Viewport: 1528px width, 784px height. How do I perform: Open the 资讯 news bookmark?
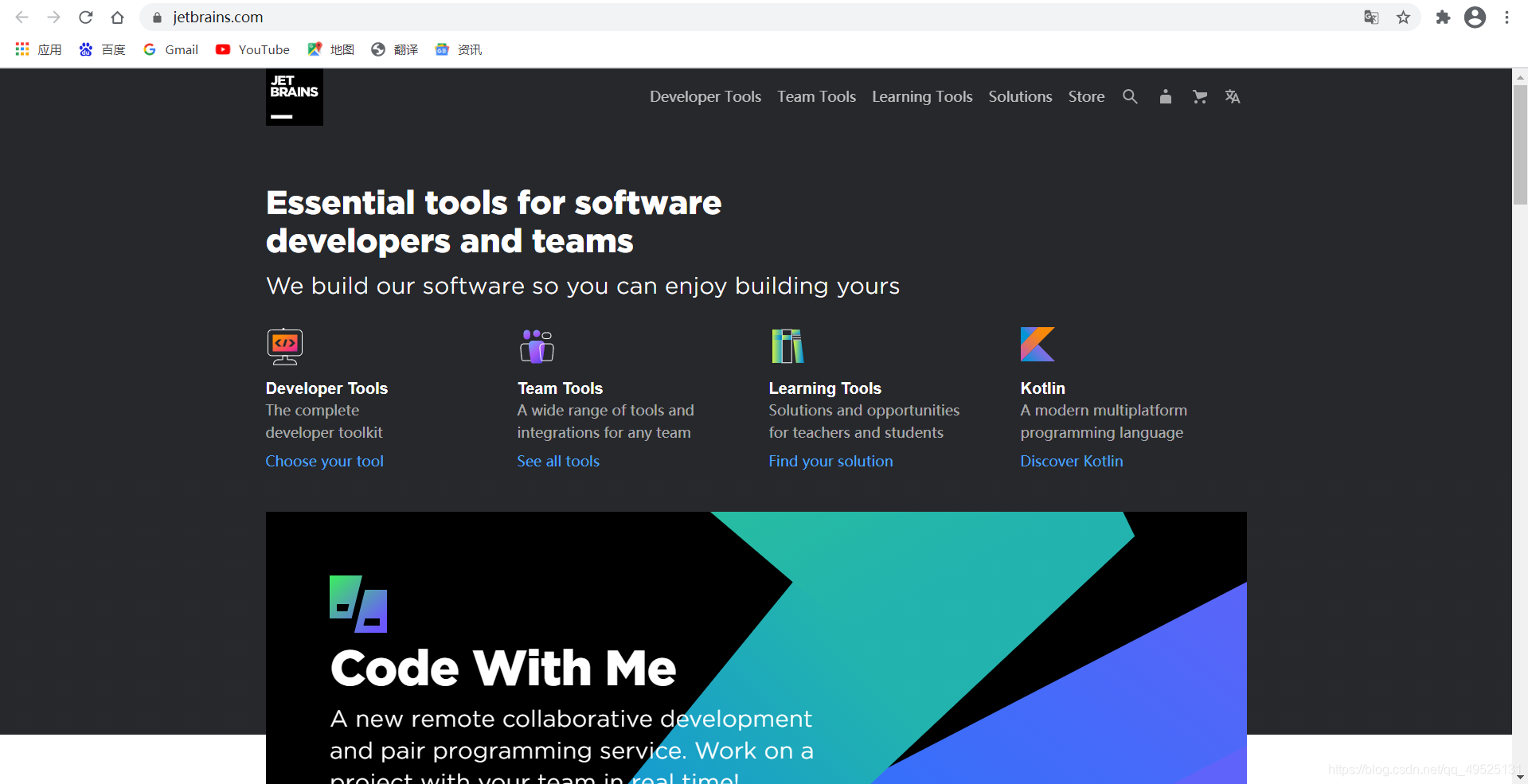[x=458, y=49]
